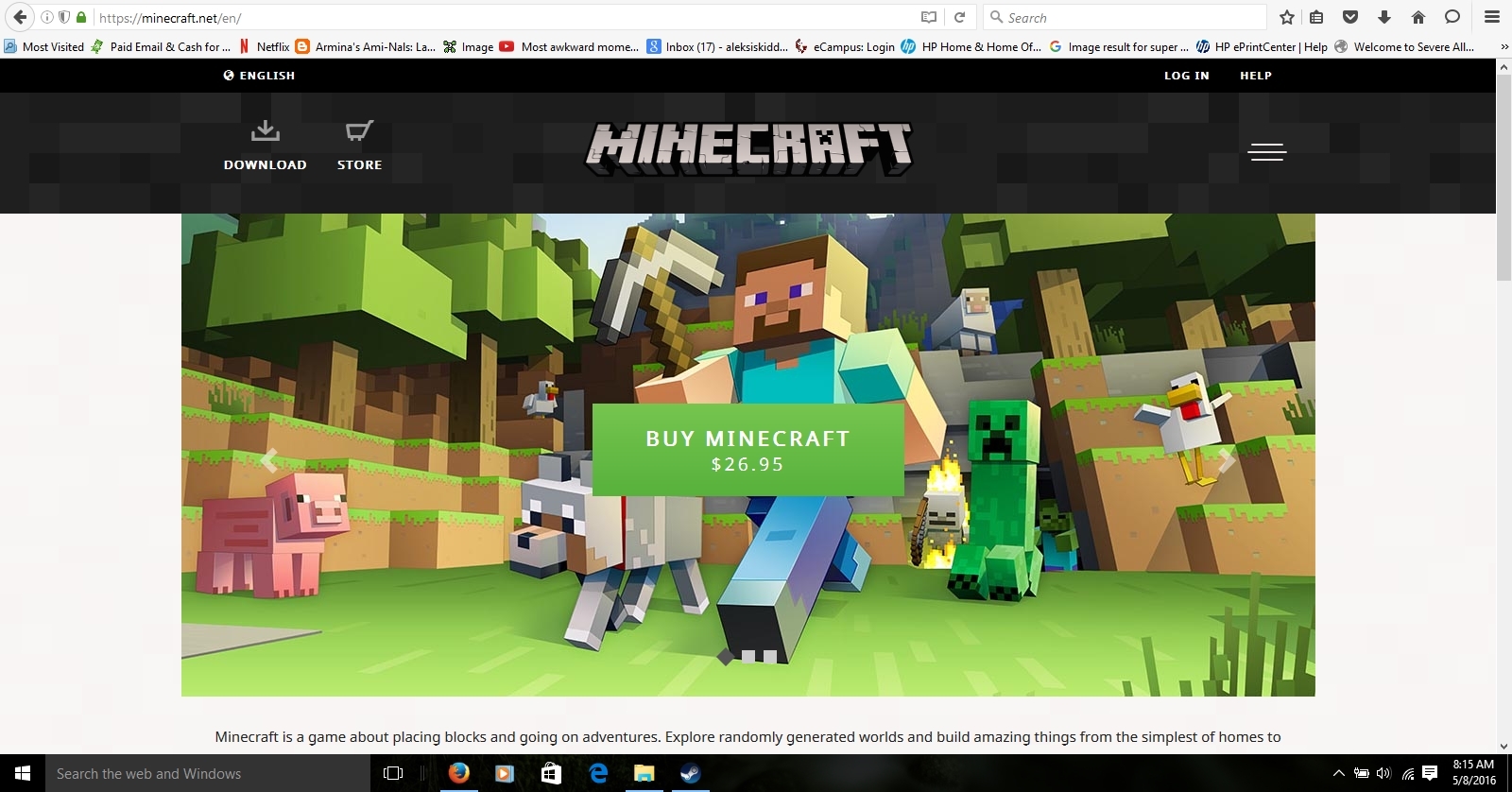Open the Most Visited bookmark

click(43, 46)
